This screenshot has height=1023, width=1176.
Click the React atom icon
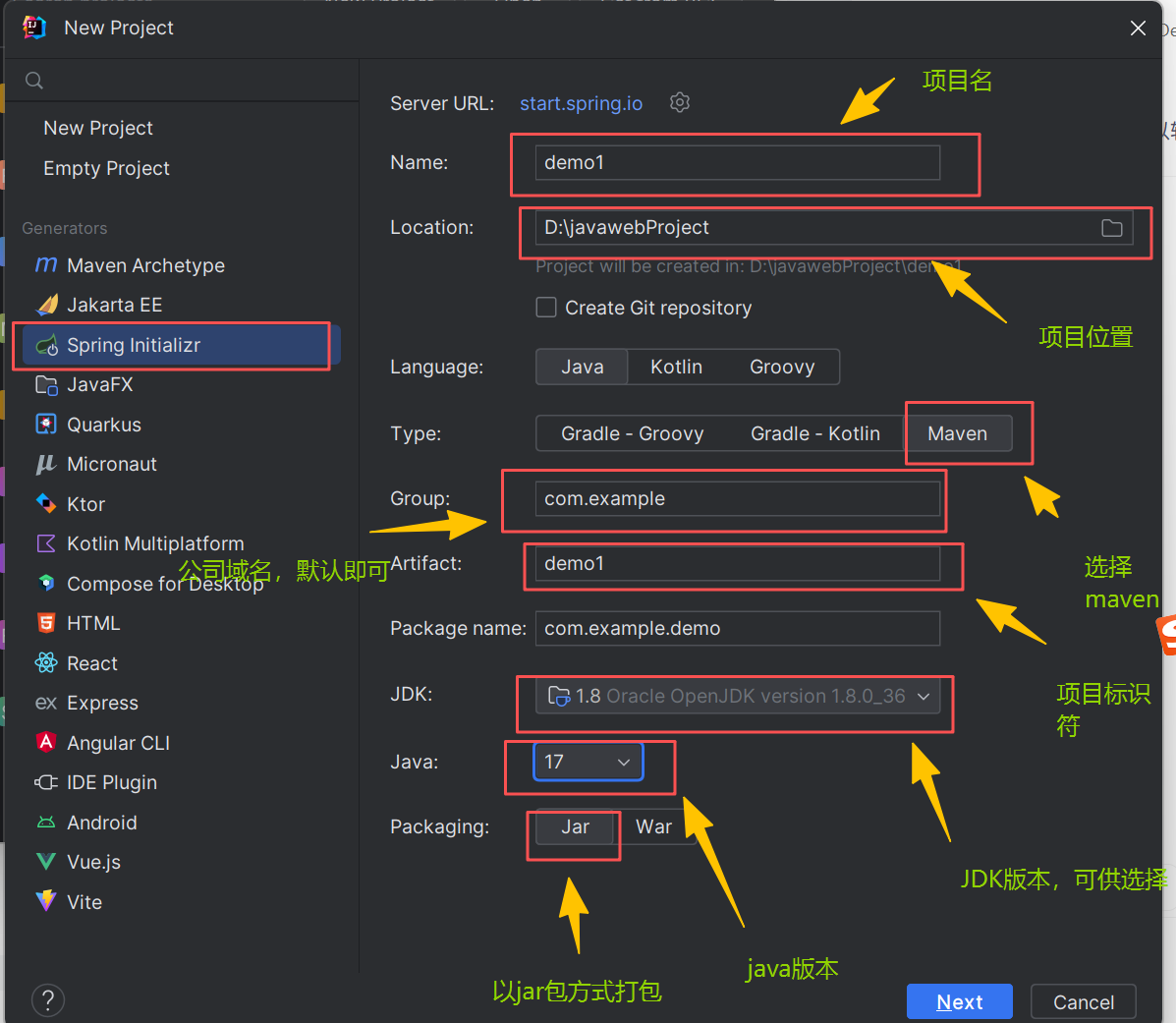(46, 662)
